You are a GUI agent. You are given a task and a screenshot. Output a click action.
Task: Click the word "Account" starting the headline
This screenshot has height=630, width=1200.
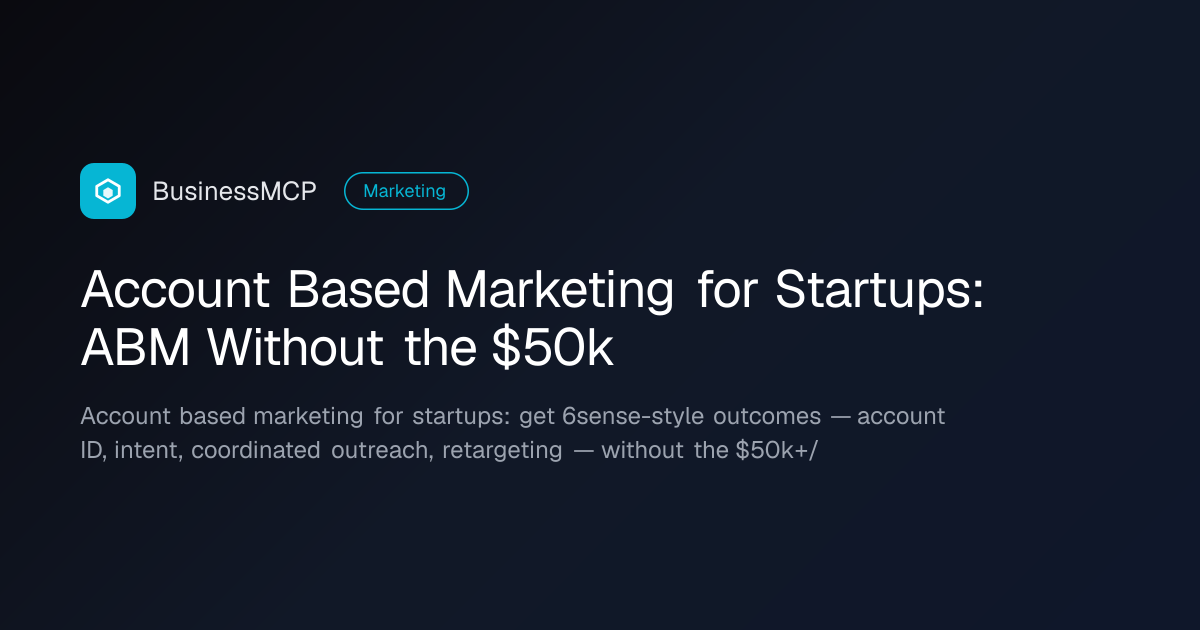coord(175,291)
